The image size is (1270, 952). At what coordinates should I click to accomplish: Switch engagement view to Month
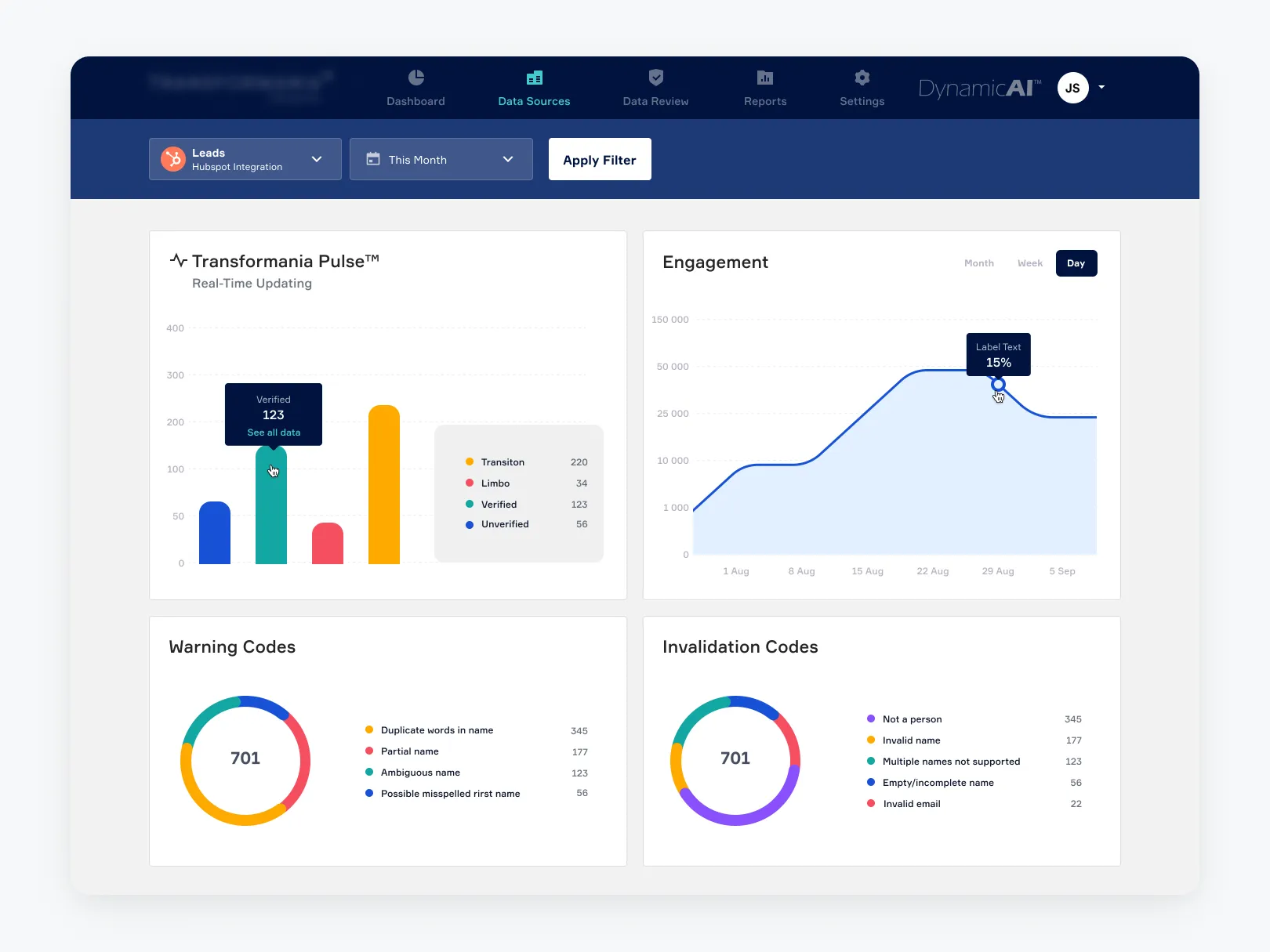click(x=978, y=263)
